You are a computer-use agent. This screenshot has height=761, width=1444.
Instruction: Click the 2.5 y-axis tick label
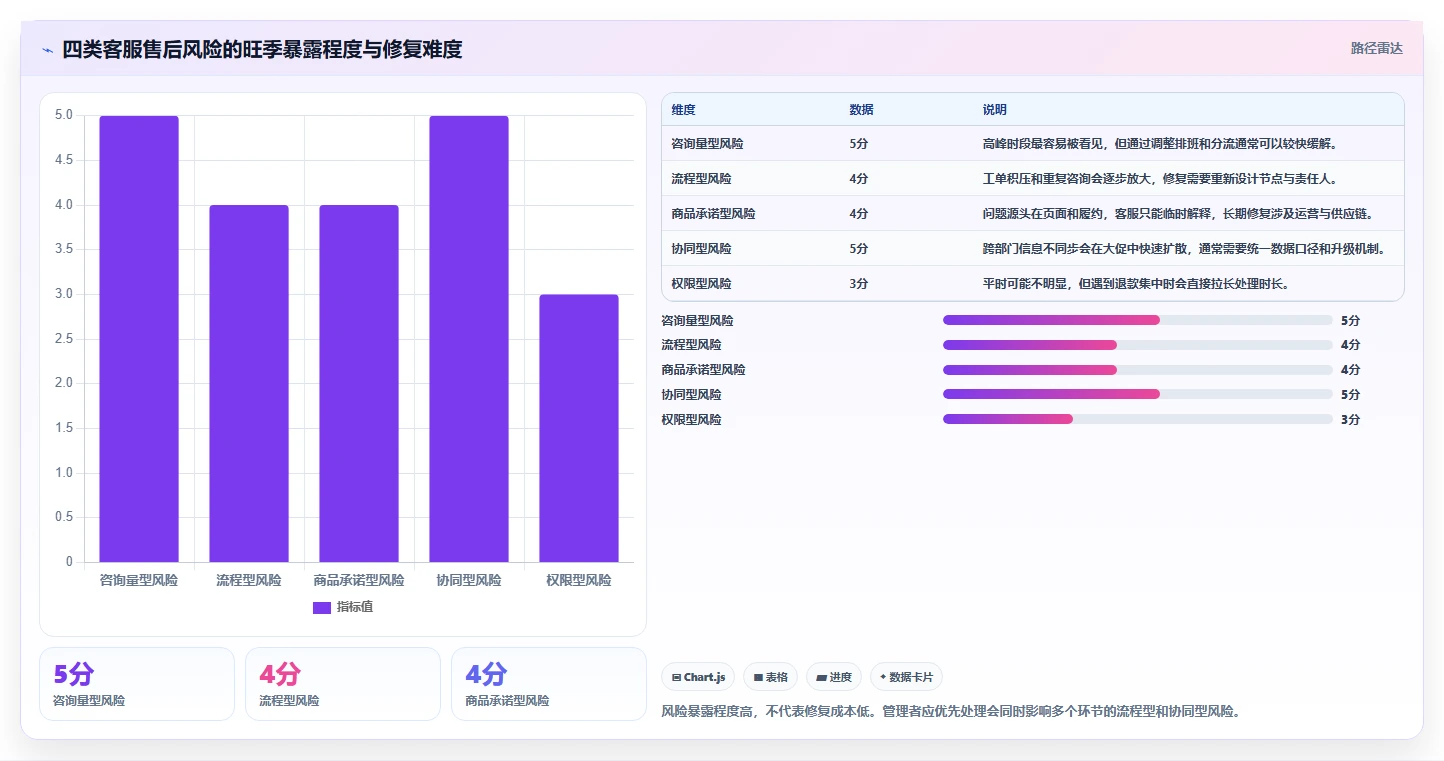click(x=63, y=339)
